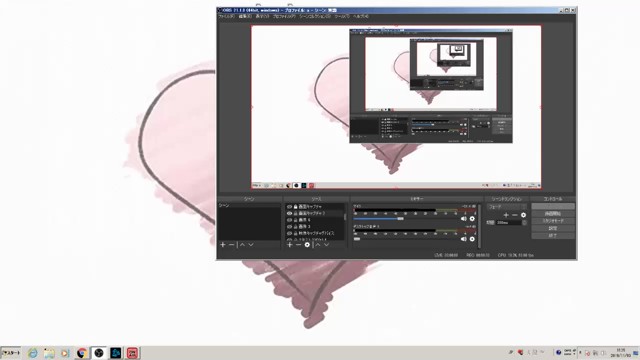
Task: Open the View menu in OBS
Action: pos(262,16)
